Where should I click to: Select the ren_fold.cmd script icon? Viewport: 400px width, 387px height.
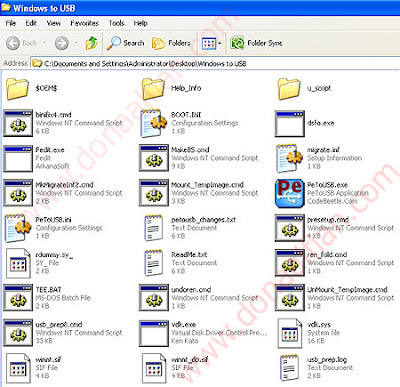pos(290,263)
